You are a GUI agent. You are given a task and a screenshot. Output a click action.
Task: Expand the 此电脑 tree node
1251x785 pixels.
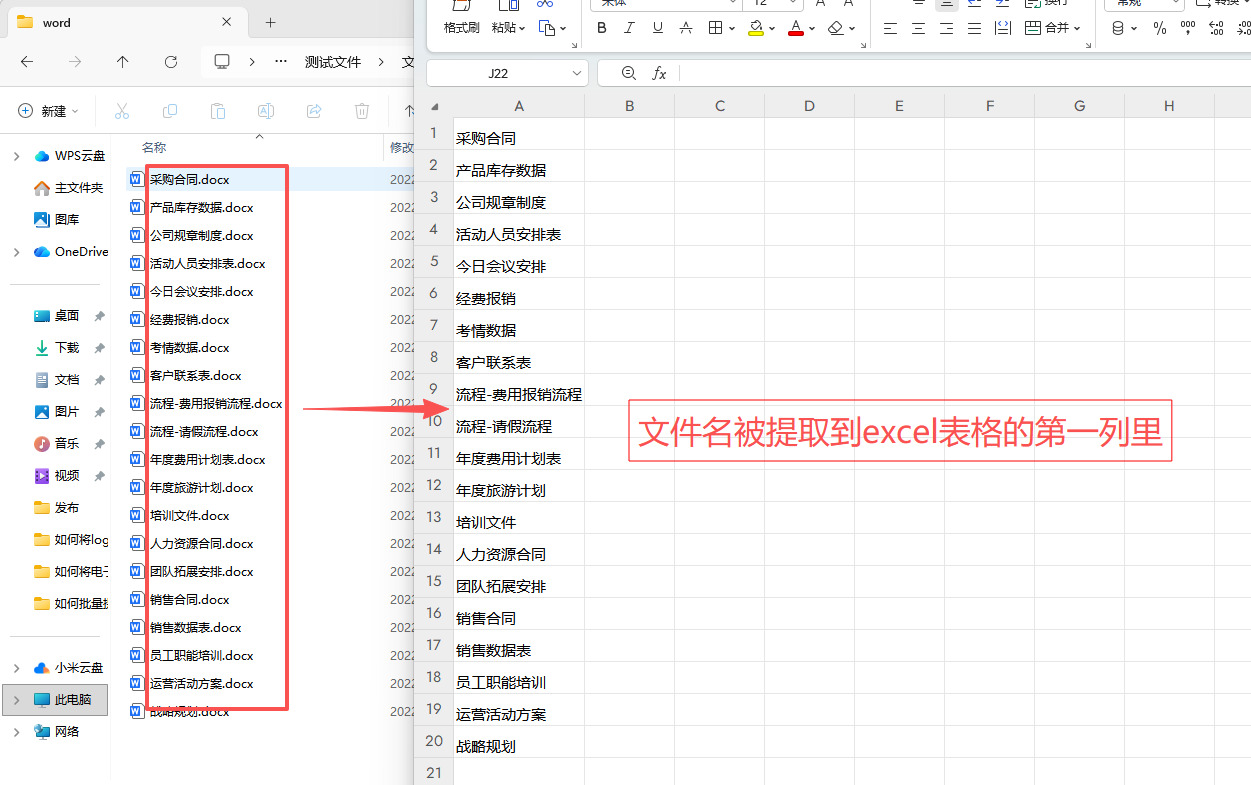16,700
